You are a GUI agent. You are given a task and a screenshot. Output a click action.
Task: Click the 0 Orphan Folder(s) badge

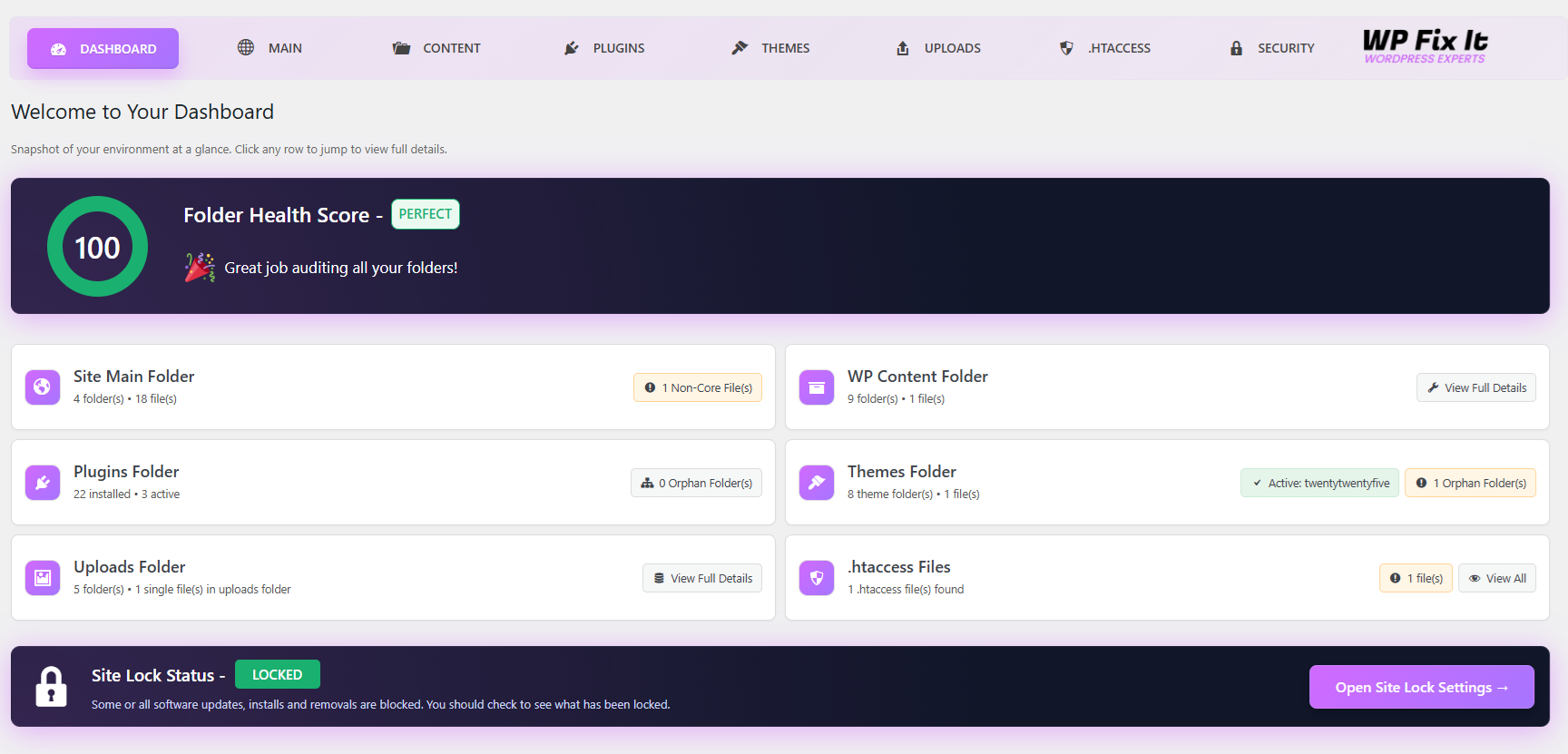(696, 483)
